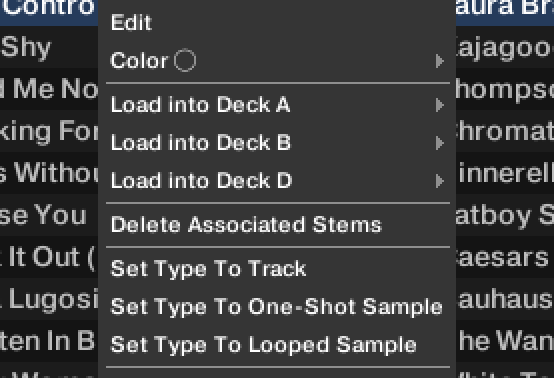Select the track row containing It Out
Screen dimensions: 554x378
[x=49, y=257]
